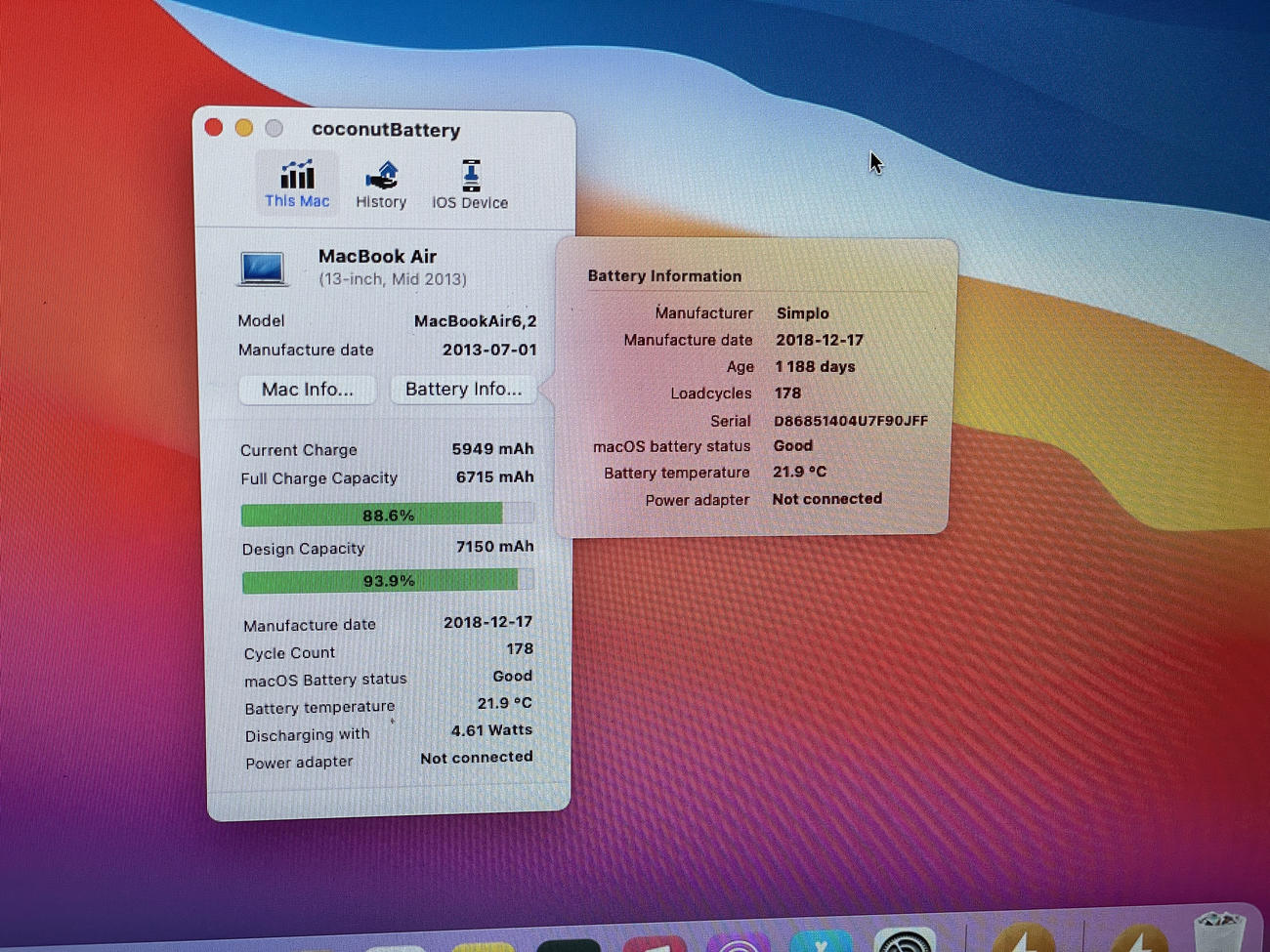Click the MacBook Air laptop icon
The image size is (1270, 952).
(x=263, y=269)
